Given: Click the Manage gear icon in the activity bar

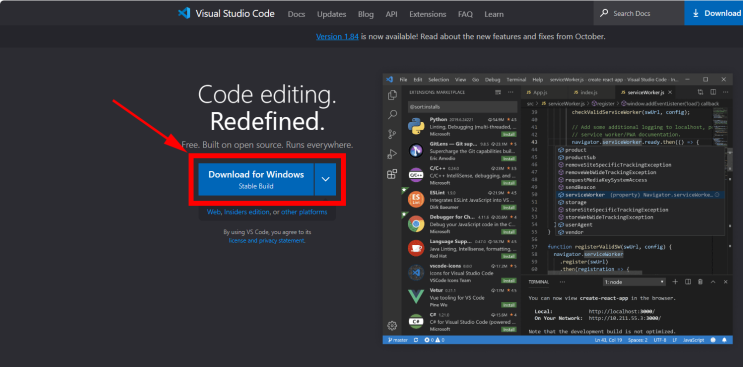Looking at the screenshot, I should [x=392, y=325].
